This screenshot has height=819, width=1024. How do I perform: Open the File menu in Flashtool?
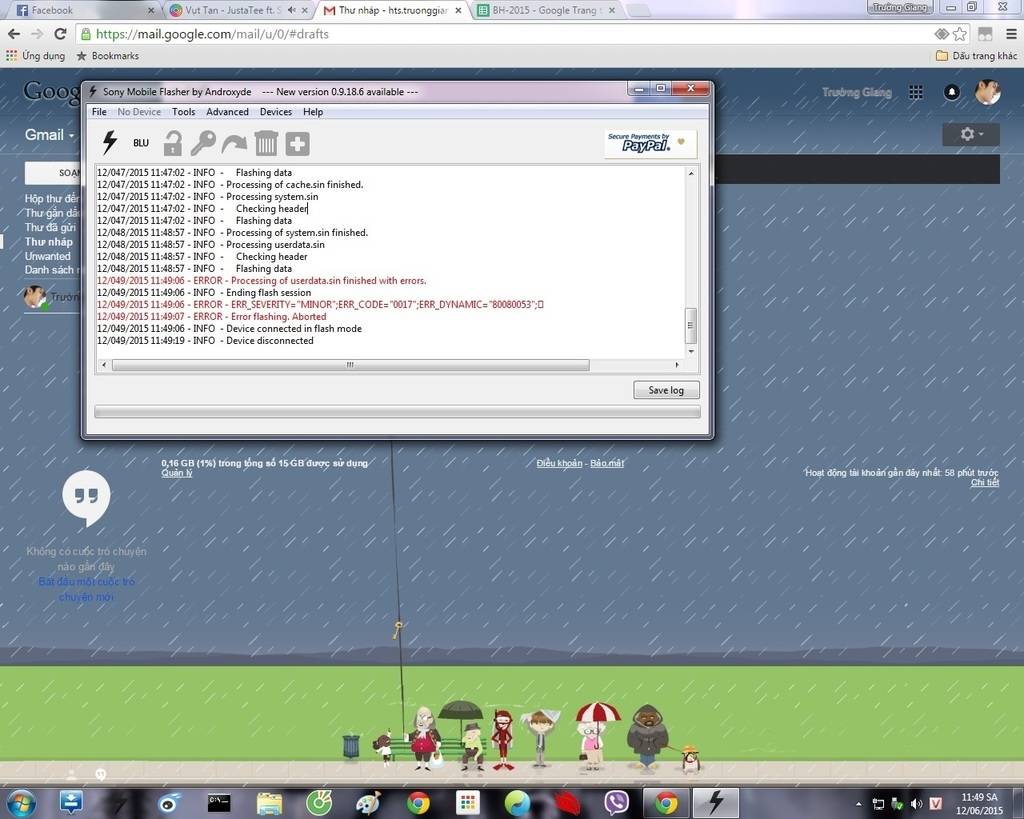tap(99, 112)
